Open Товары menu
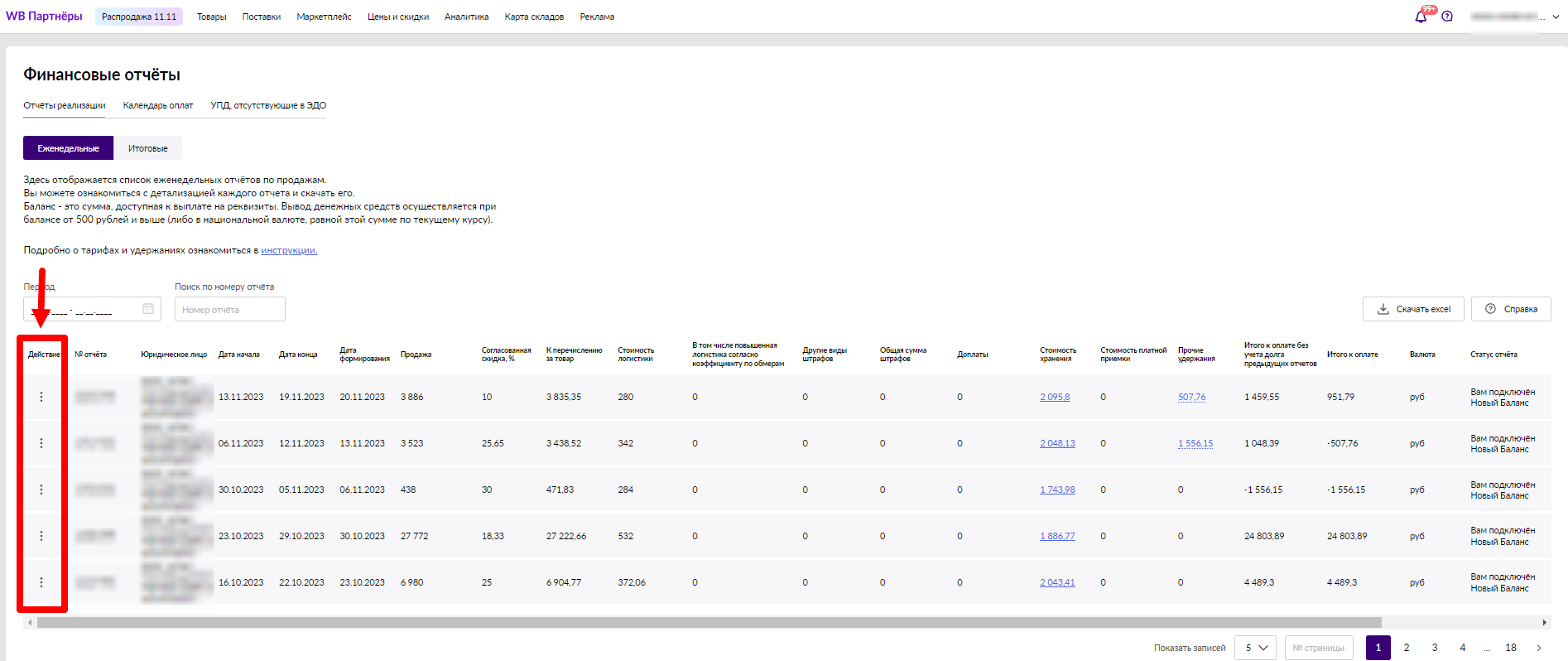 point(212,17)
